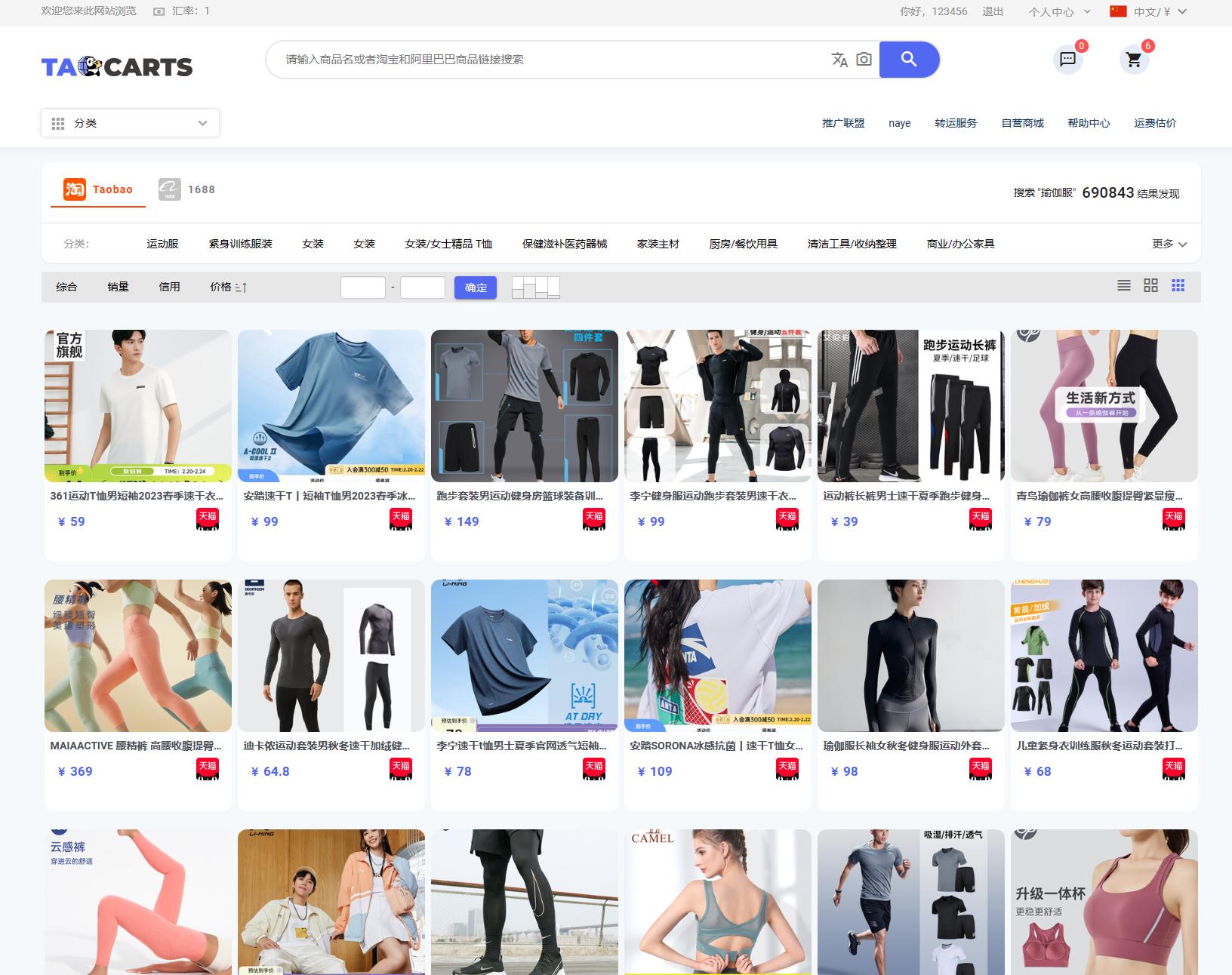
Task: Click the translate icon in search bar
Action: (839, 60)
